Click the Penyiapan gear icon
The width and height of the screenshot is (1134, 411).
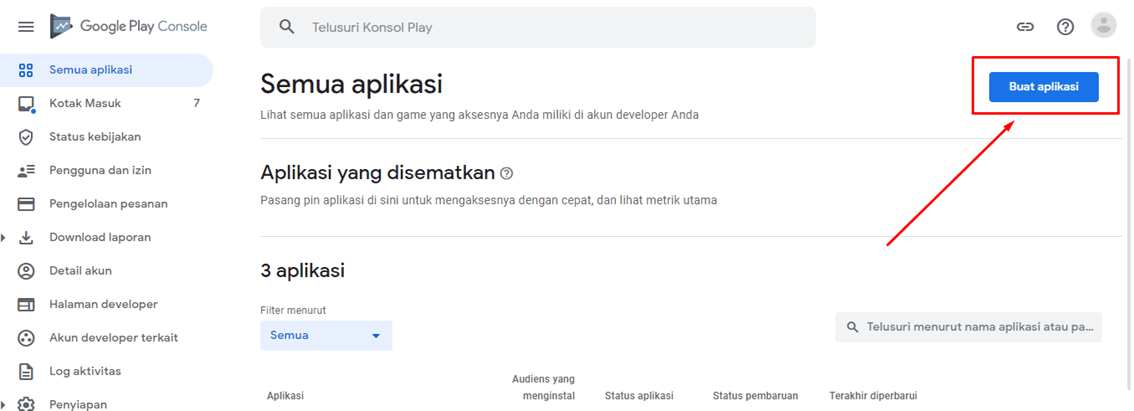pos(26,404)
